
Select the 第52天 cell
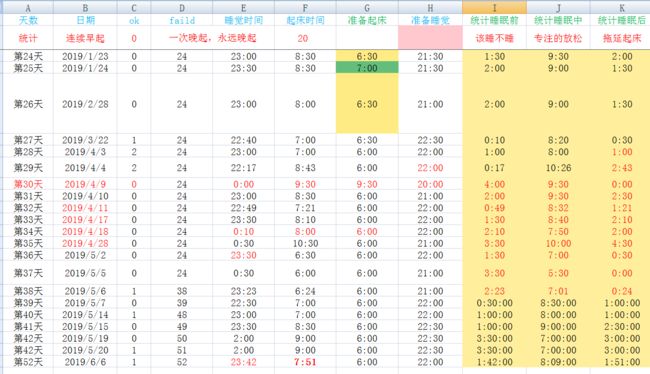click(28, 362)
